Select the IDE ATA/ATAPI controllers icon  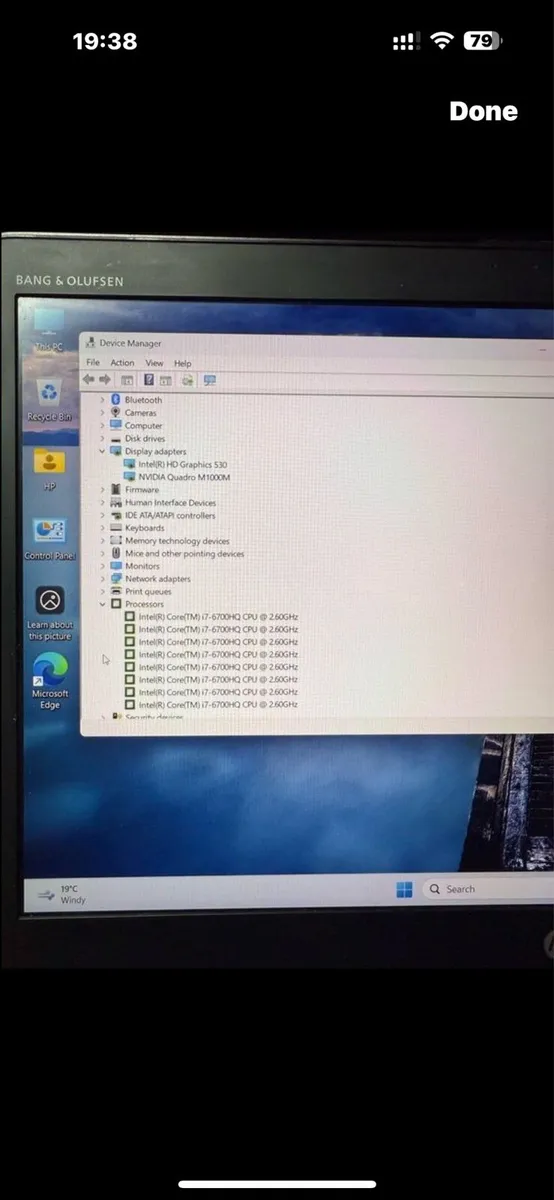116,515
